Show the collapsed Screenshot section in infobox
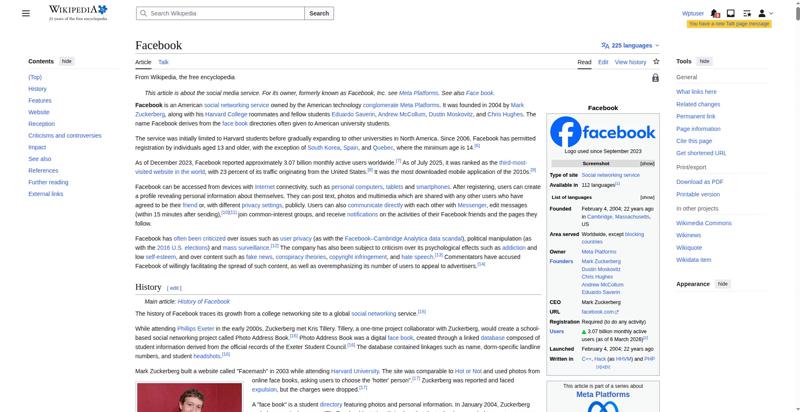The height and width of the screenshot is (412, 800). pyautogui.click(x=647, y=162)
